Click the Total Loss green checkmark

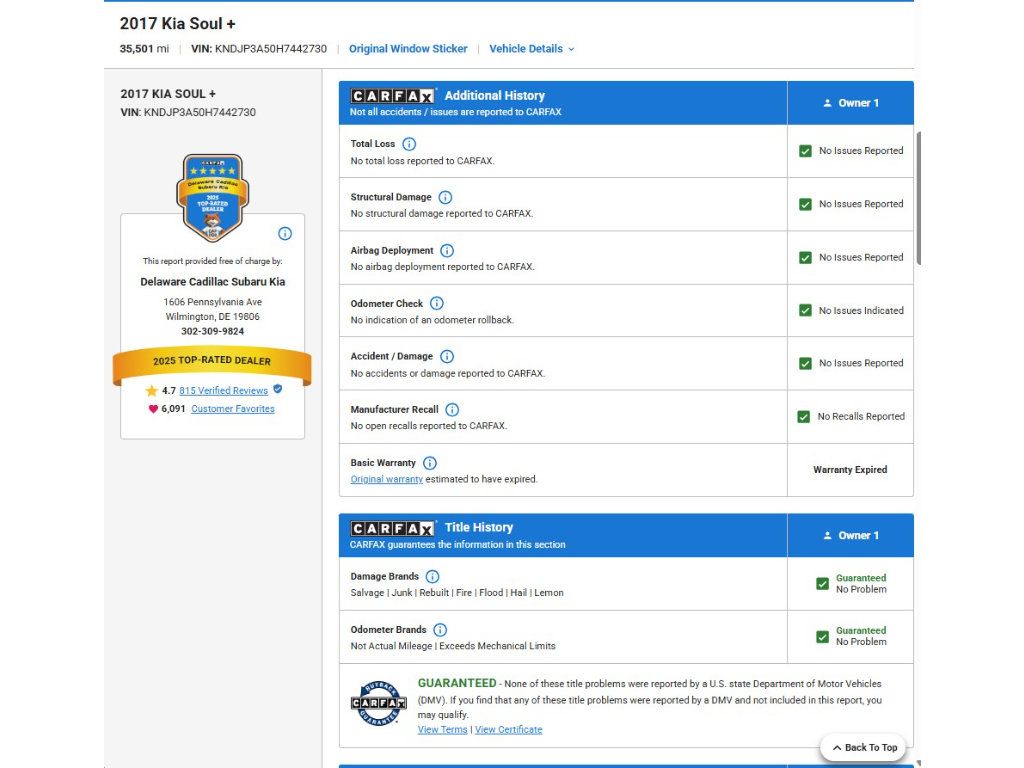coord(805,151)
